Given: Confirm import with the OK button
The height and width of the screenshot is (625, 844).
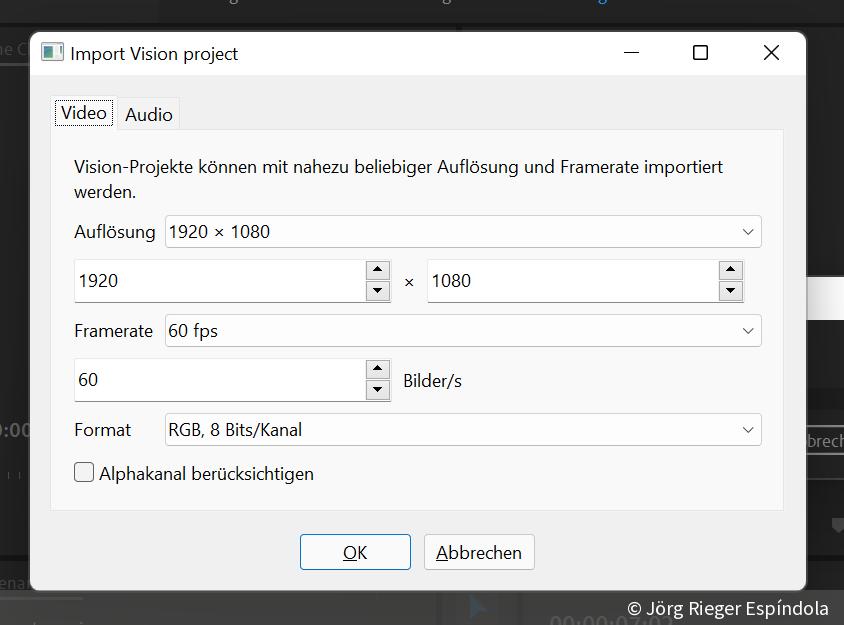Looking at the screenshot, I should pyautogui.click(x=355, y=551).
